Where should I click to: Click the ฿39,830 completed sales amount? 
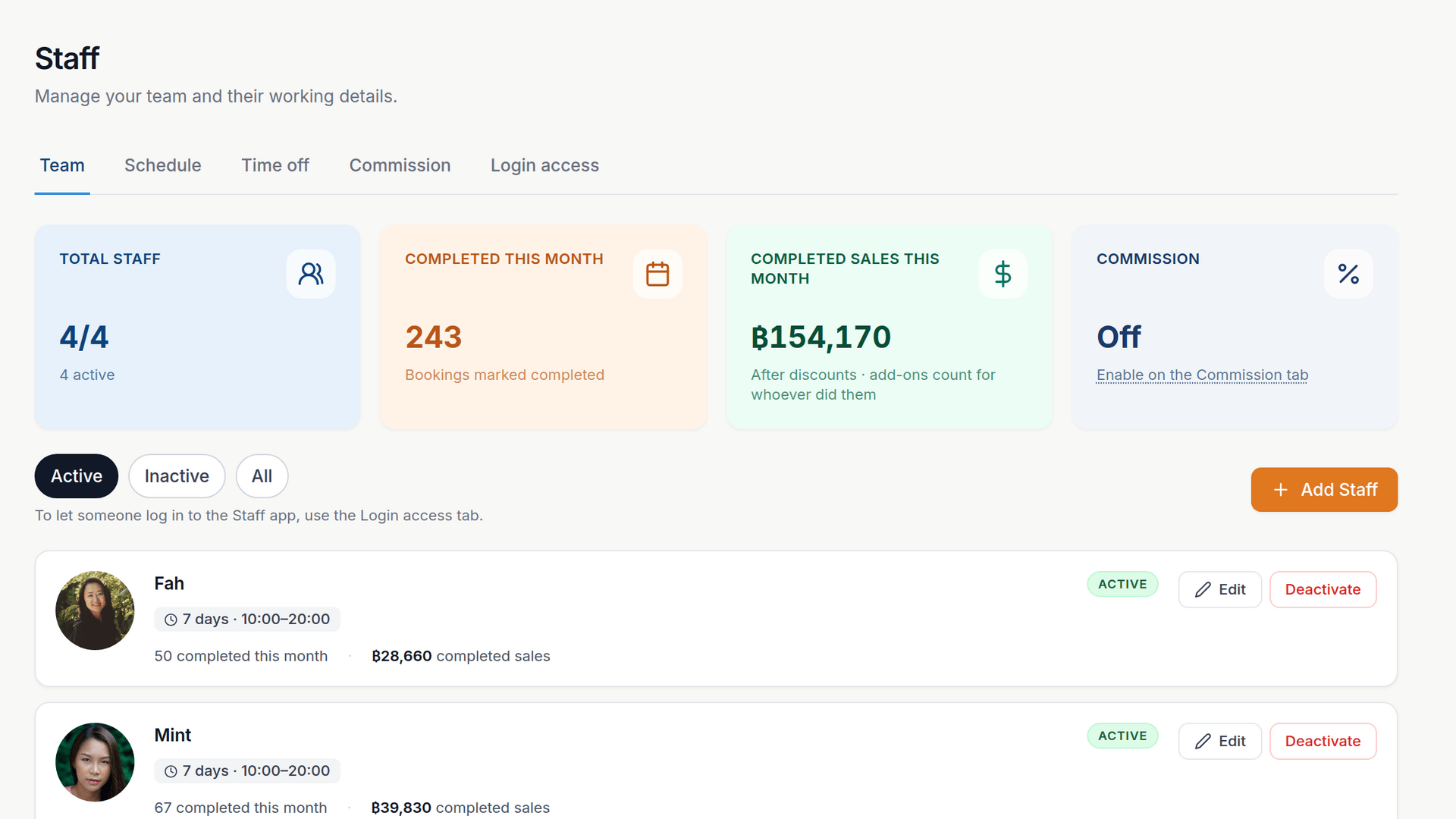click(x=401, y=808)
